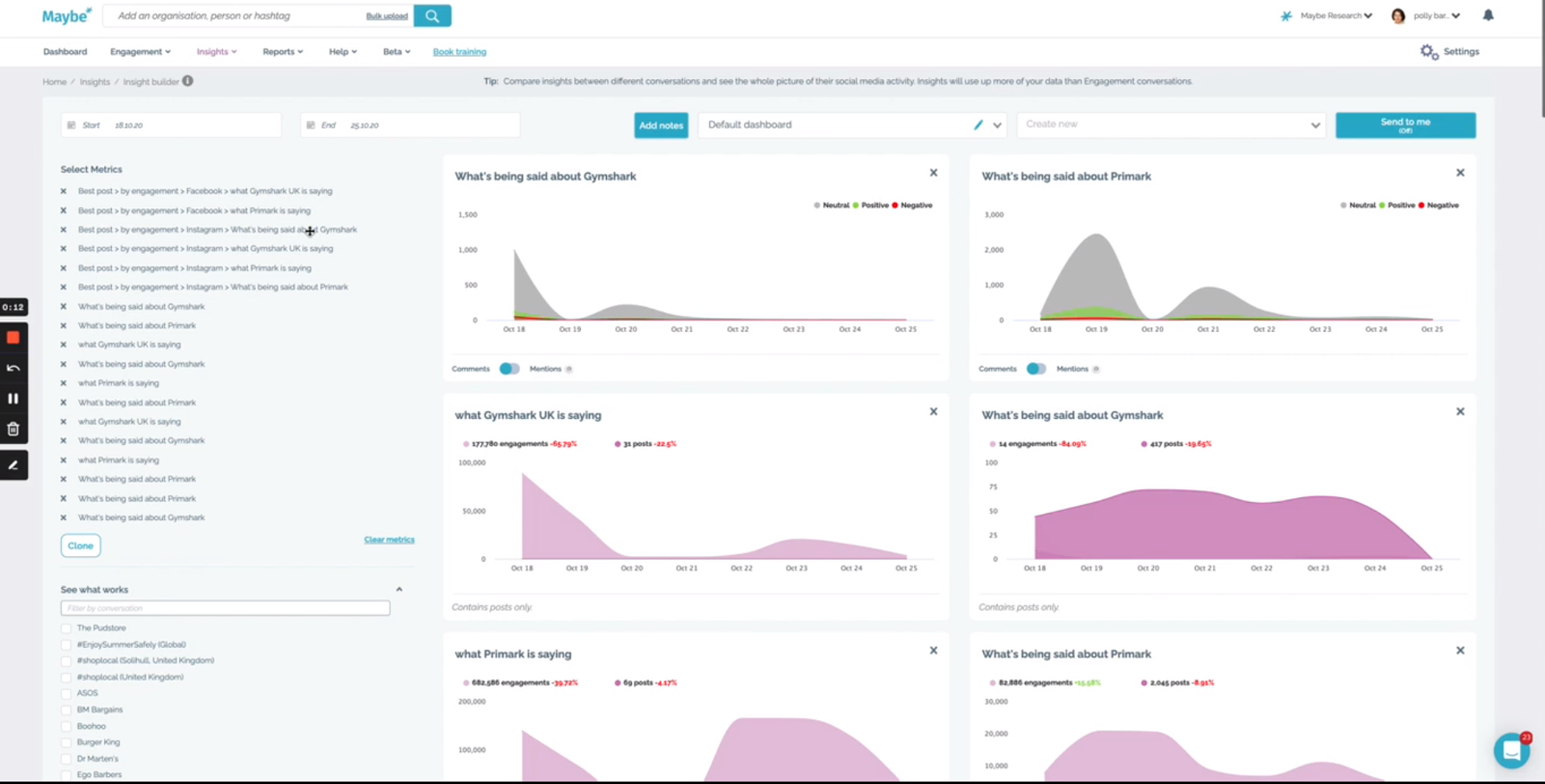1545x784 pixels.
Task: Check the ASOS checkbox
Action: [x=66, y=693]
